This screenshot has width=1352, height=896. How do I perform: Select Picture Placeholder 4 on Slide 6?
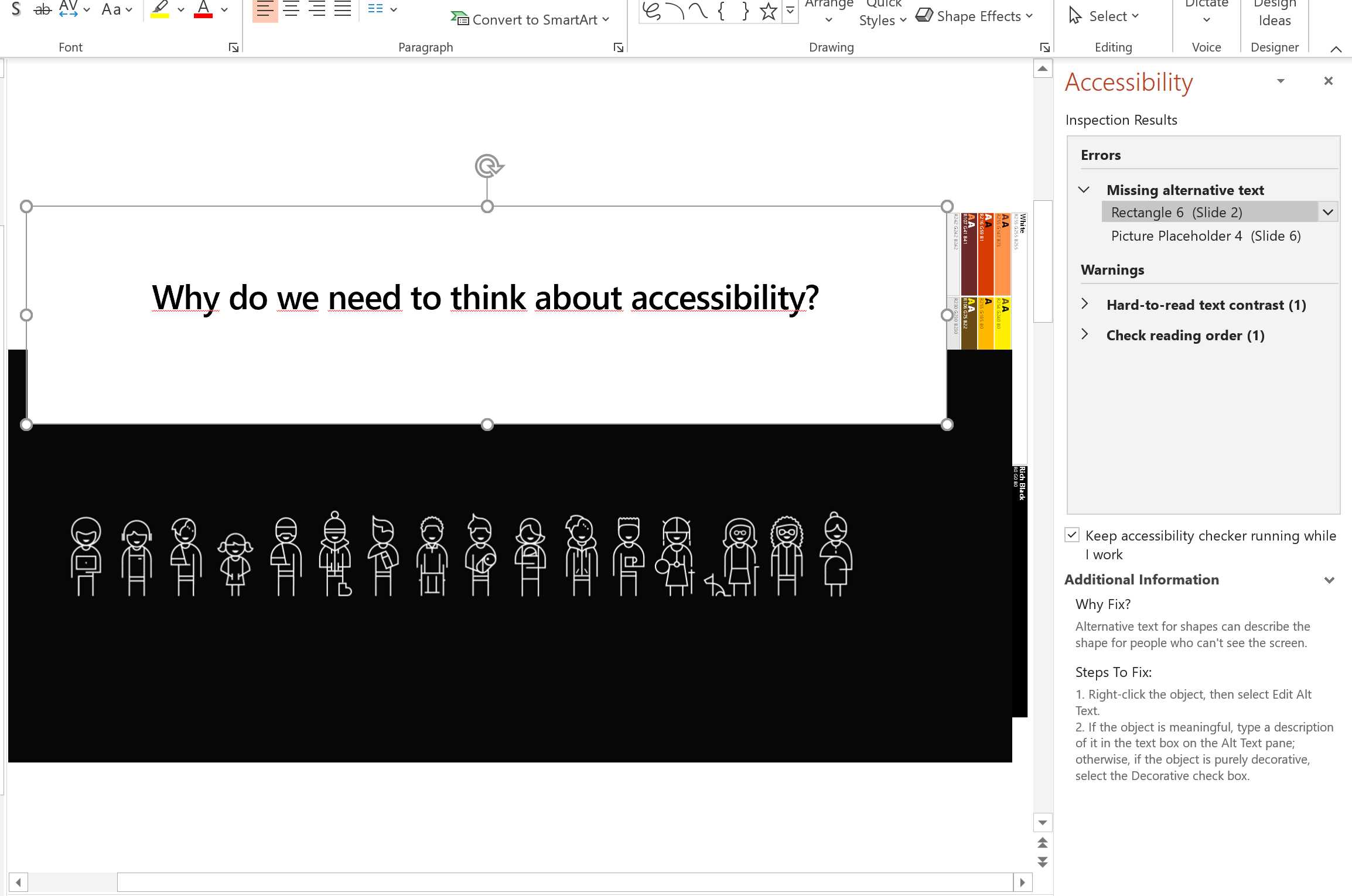tap(1205, 235)
